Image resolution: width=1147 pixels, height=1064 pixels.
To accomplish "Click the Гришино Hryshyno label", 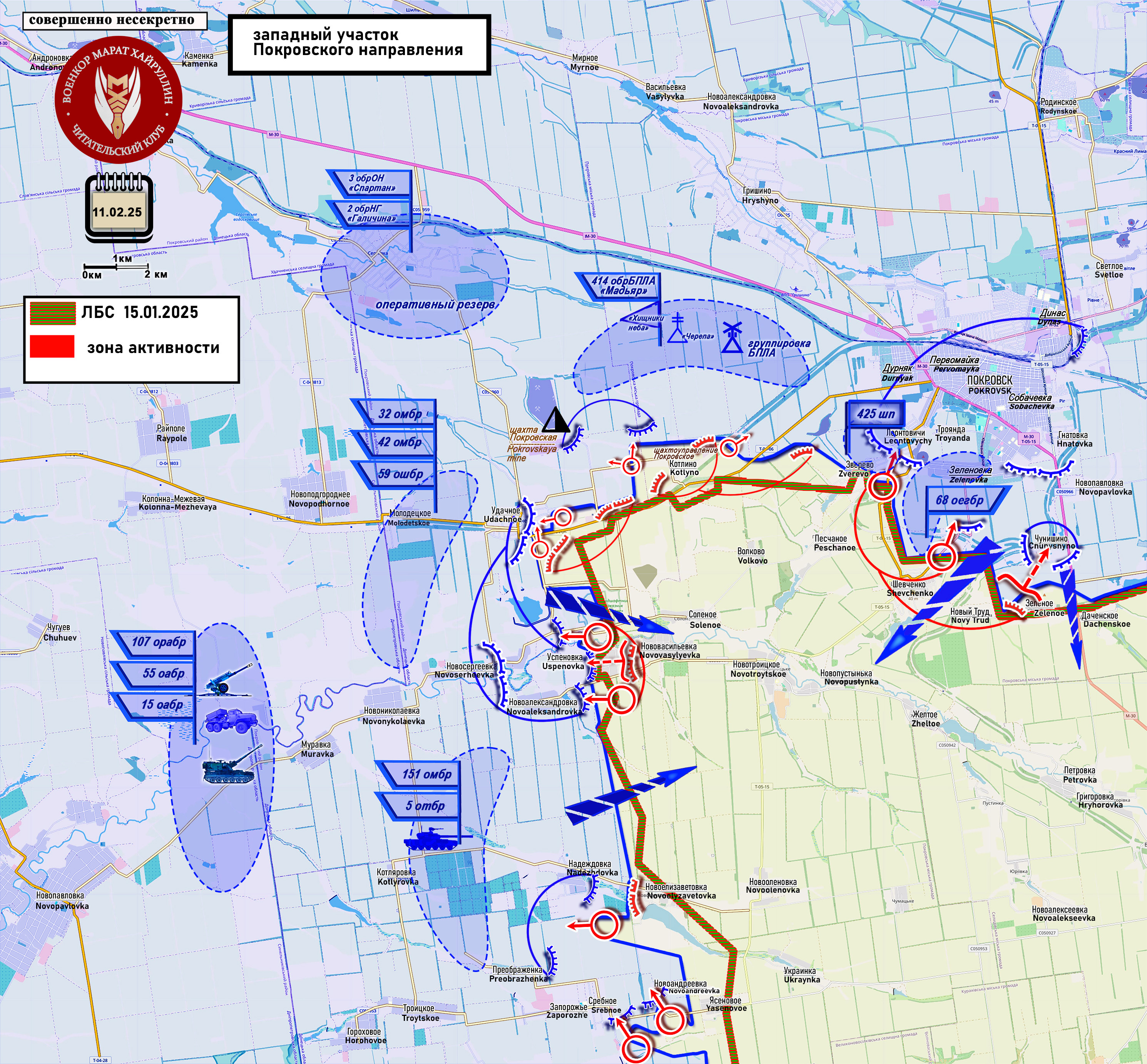I will (x=759, y=196).
